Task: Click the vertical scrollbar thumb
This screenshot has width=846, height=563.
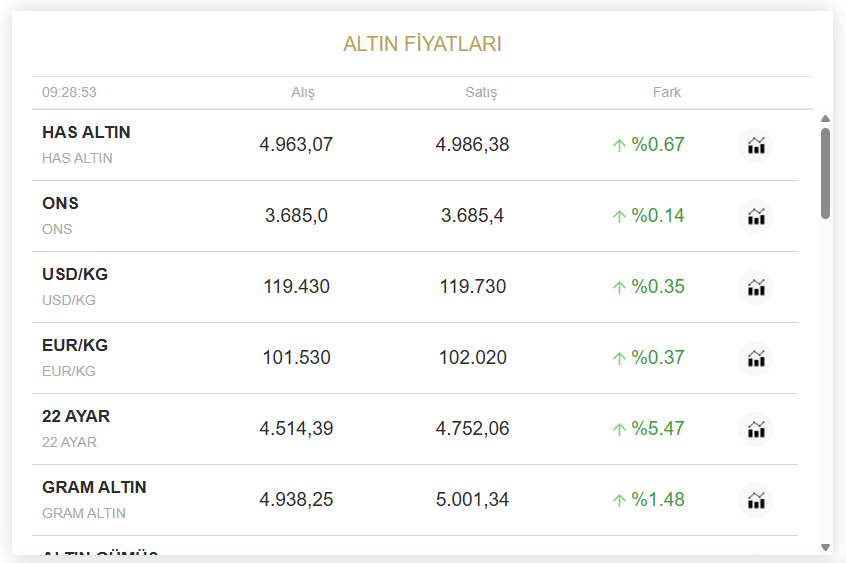Action: tap(825, 173)
